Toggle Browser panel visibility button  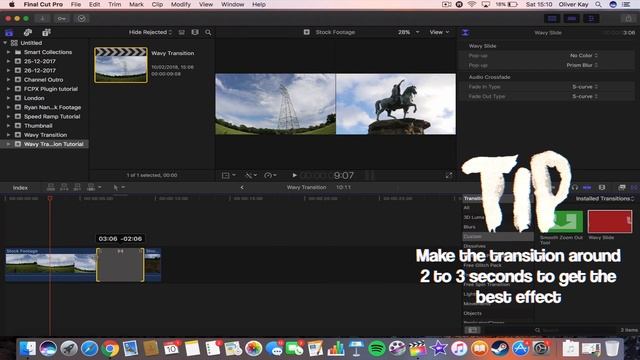(x=552, y=18)
